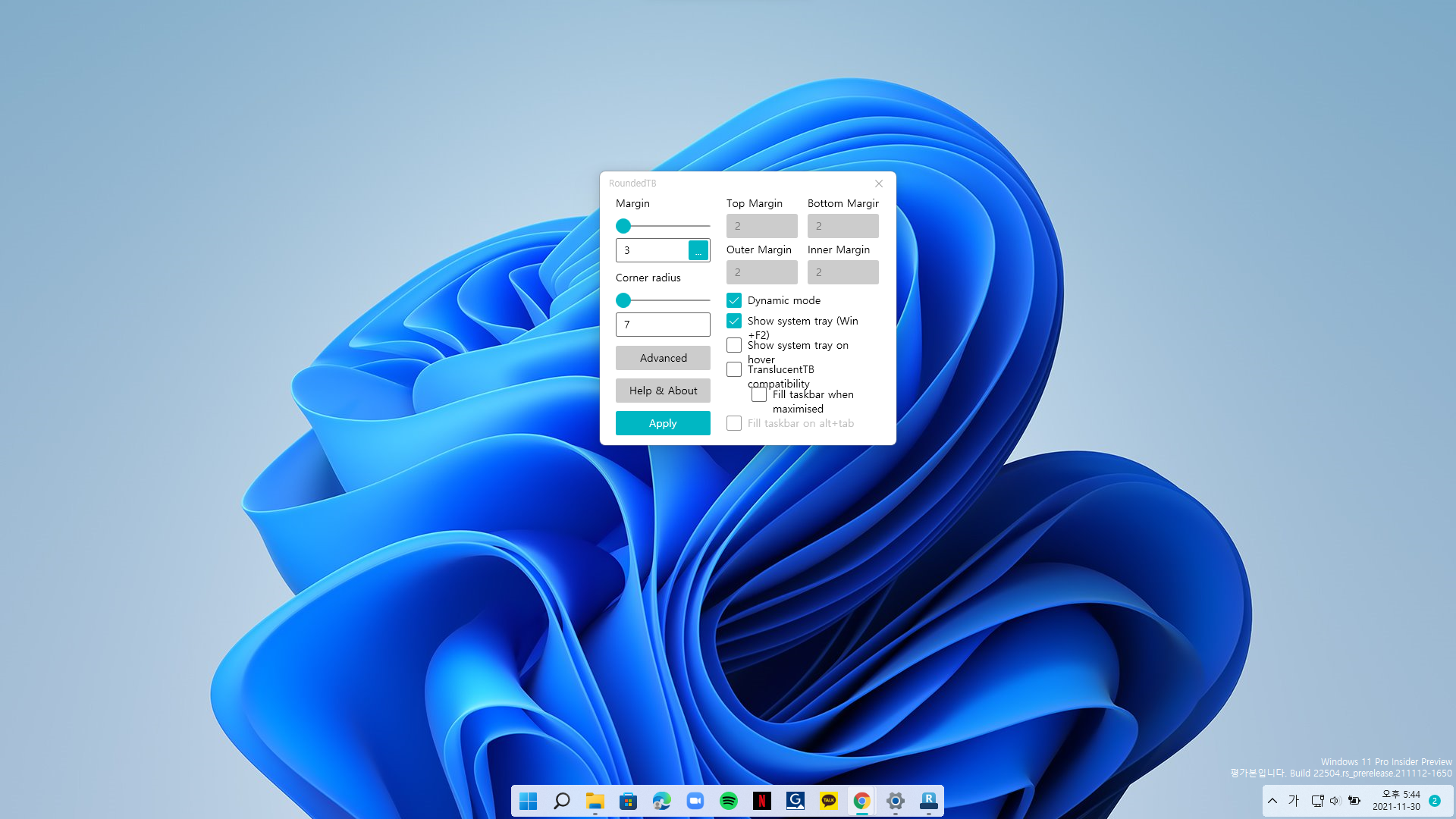The height and width of the screenshot is (819, 1456).
Task: Disable the Dynamic mode checkbox
Action: pyautogui.click(x=733, y=300)
